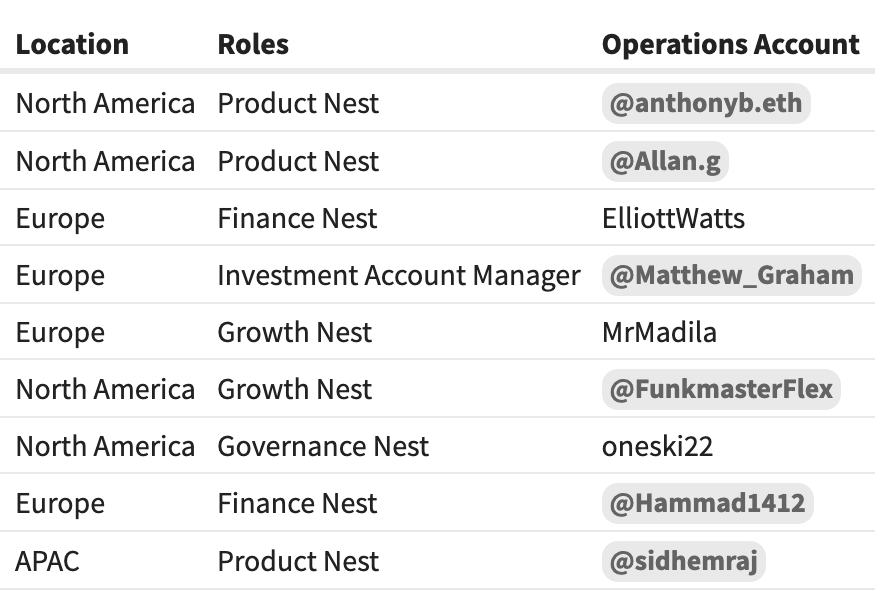Select the Governance Nest role cell
This screenshot has height=598, width=884.
pos(323,446)
